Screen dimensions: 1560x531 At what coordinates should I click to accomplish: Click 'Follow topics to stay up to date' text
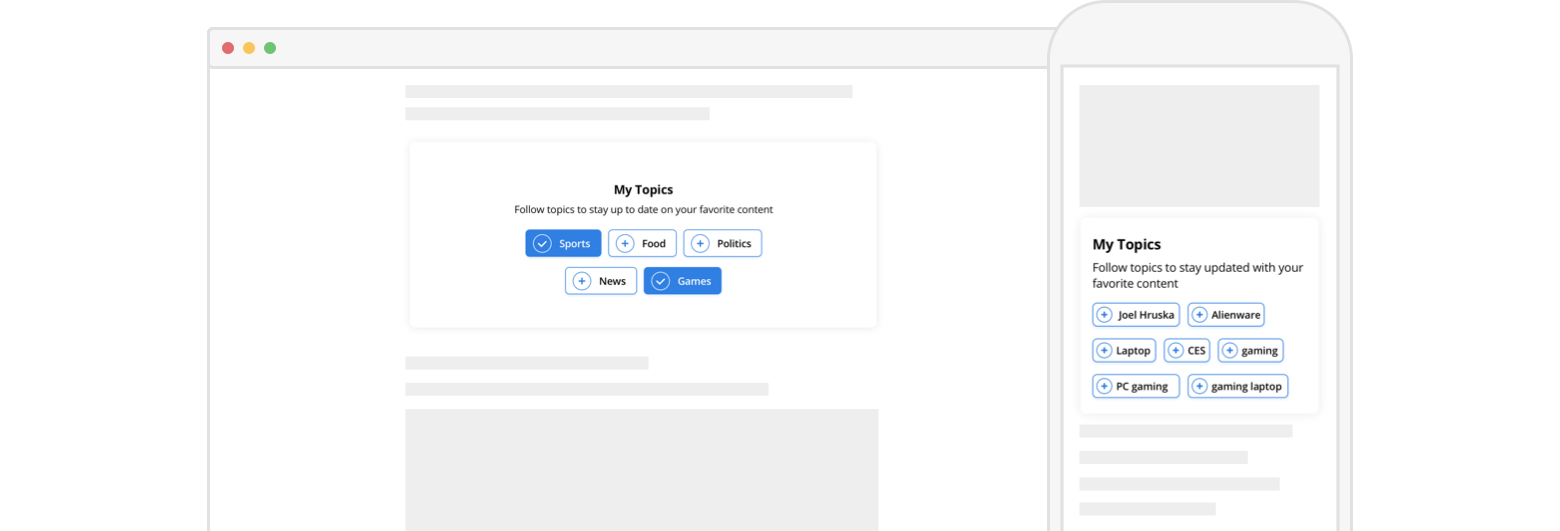coord(643,210)
